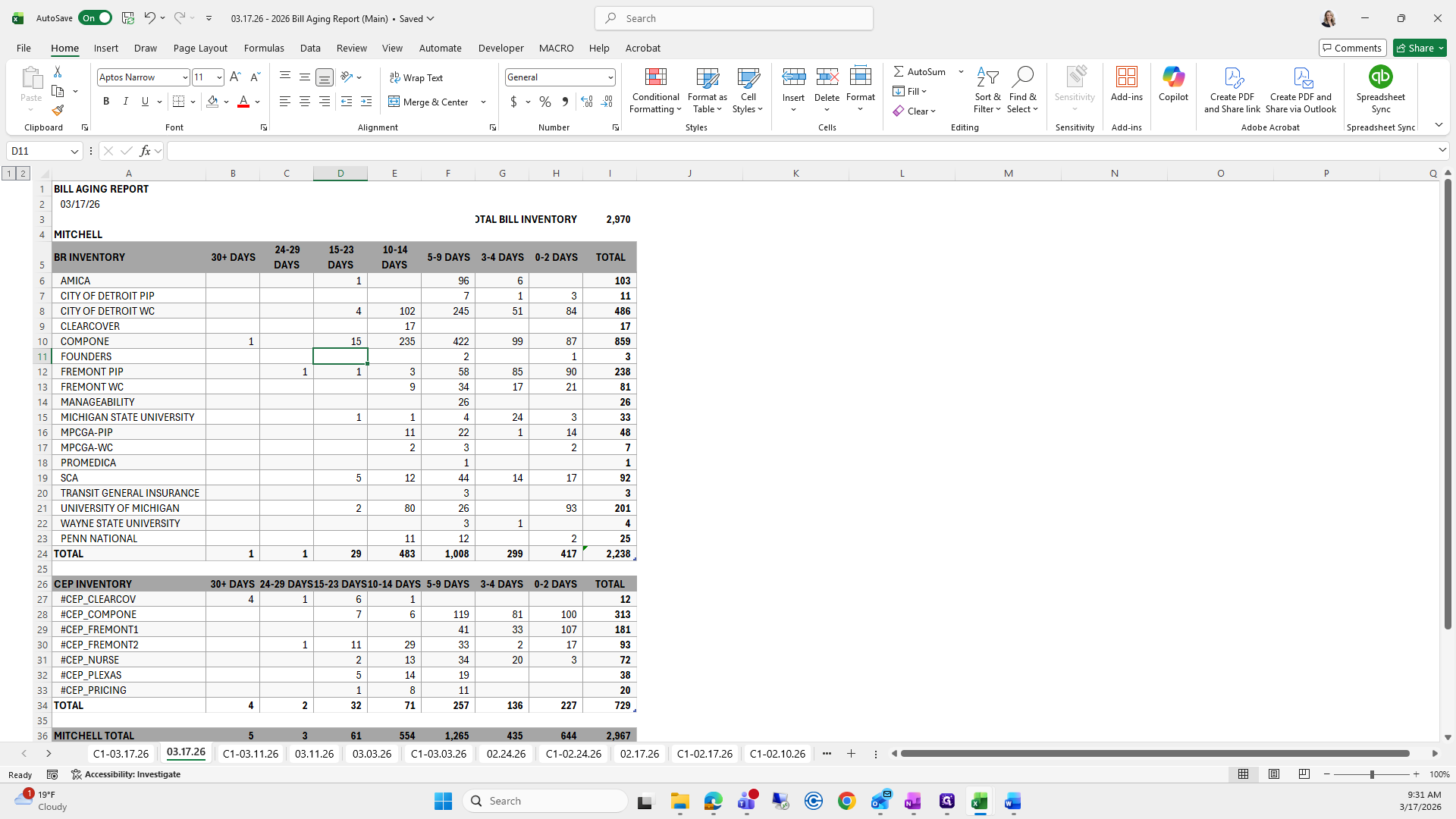The width and height of the screenshot is (1456, 819).
Task: Open the General number format dropdown
Action: tap(610, 77)
